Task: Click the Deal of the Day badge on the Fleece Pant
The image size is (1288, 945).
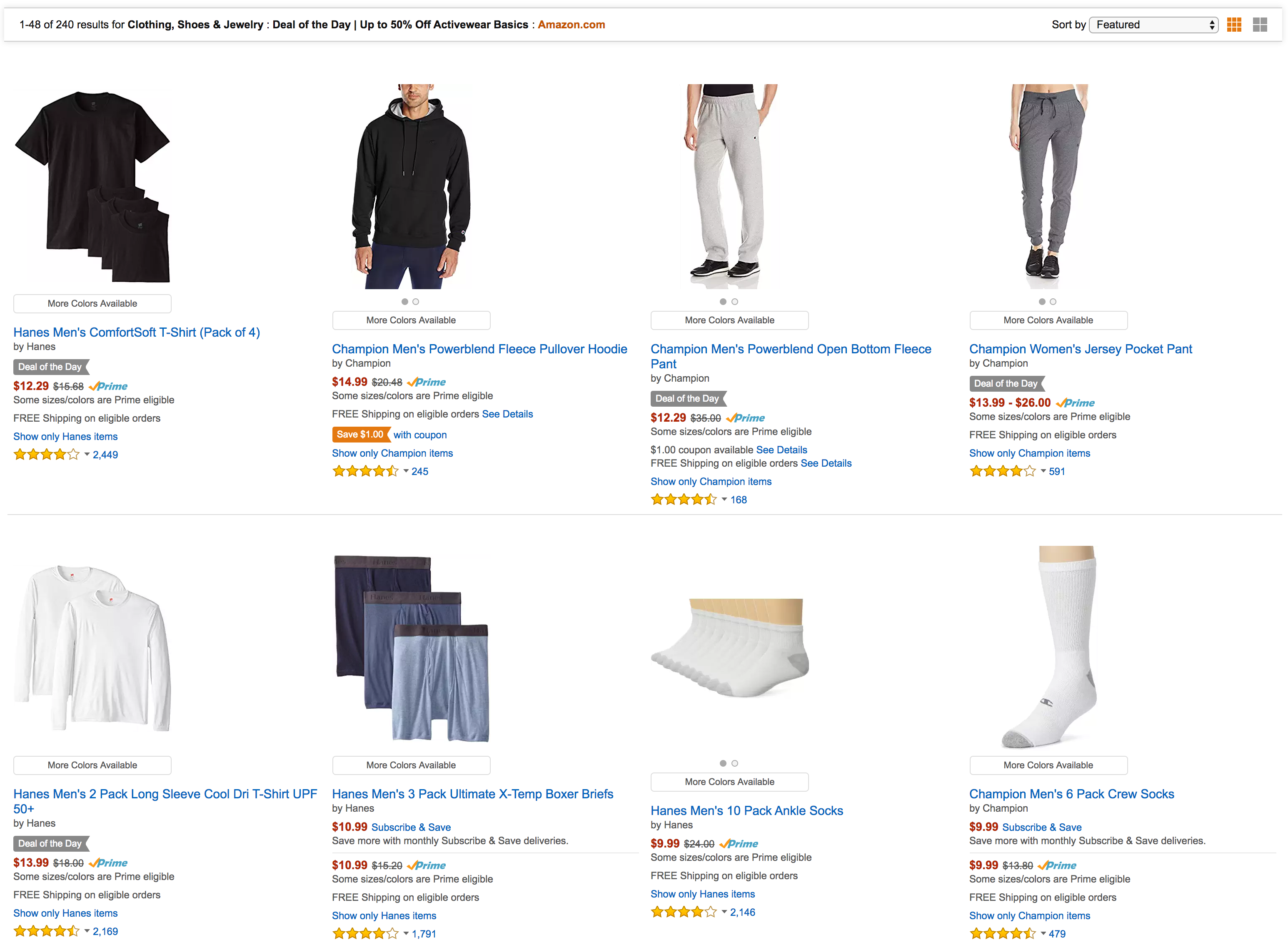Action: (687, 399)
